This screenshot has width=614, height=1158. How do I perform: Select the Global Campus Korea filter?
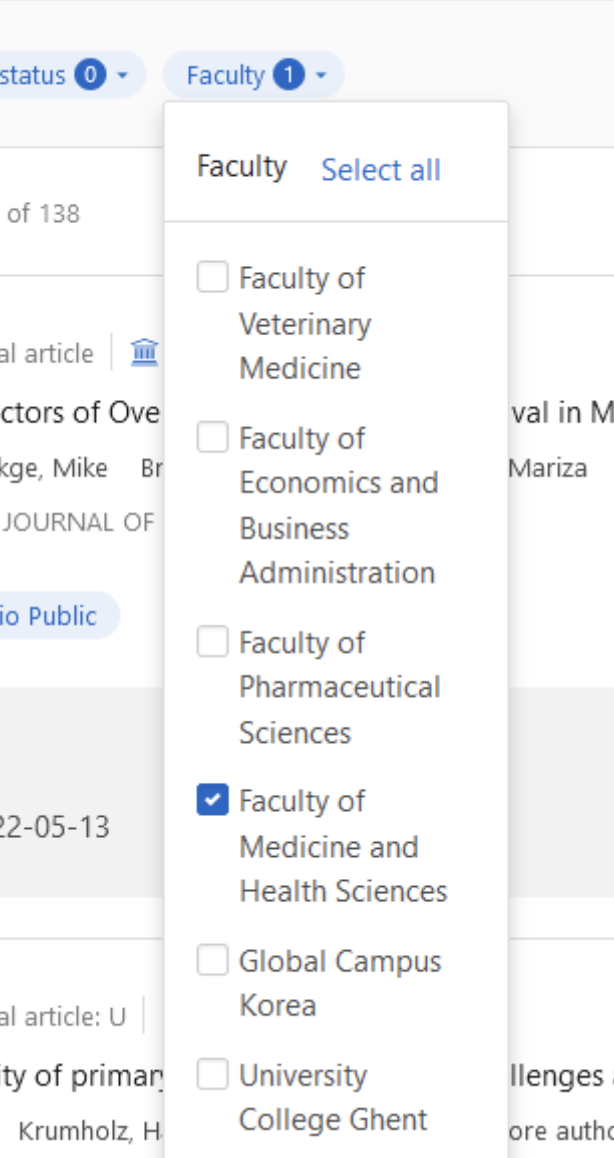[x=212, y=961]
